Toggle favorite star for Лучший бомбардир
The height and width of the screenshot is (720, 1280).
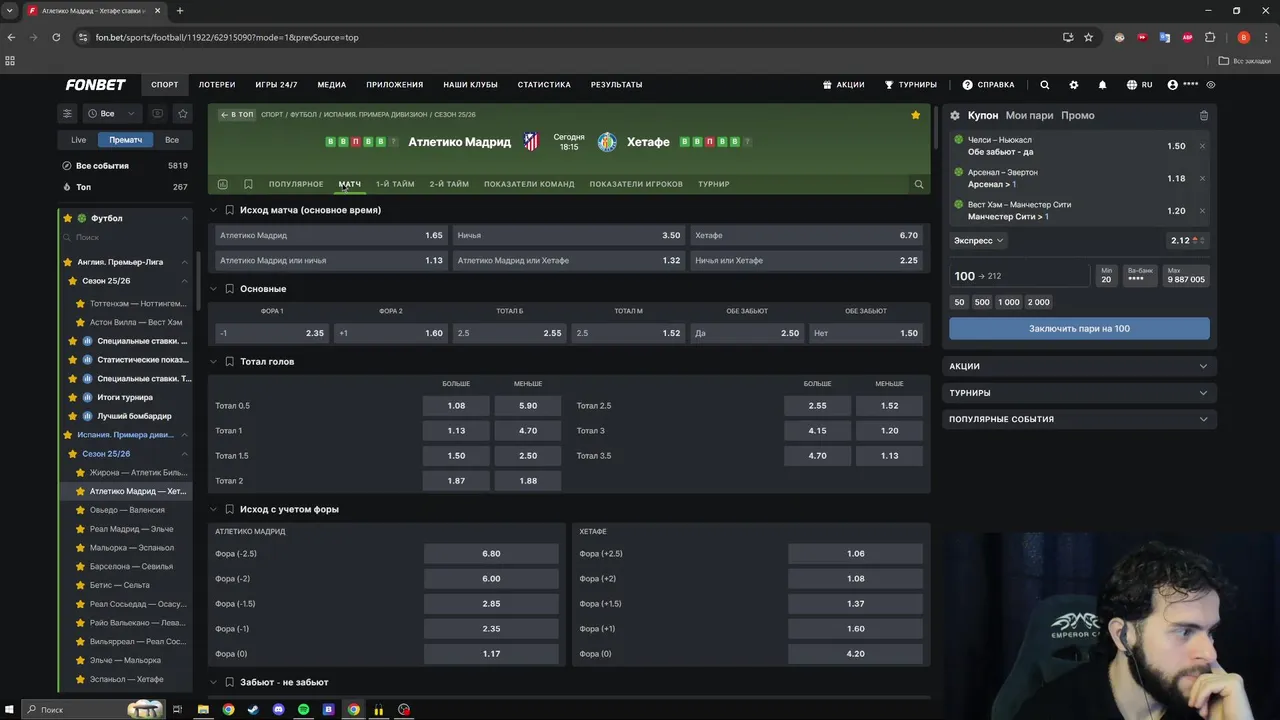pos(72,416)
